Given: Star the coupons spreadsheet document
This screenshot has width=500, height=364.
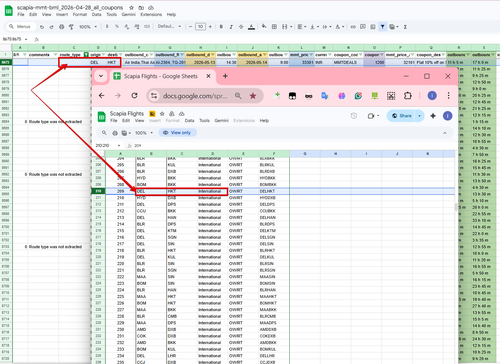Looking at the screenshot, I should [132, 7].
